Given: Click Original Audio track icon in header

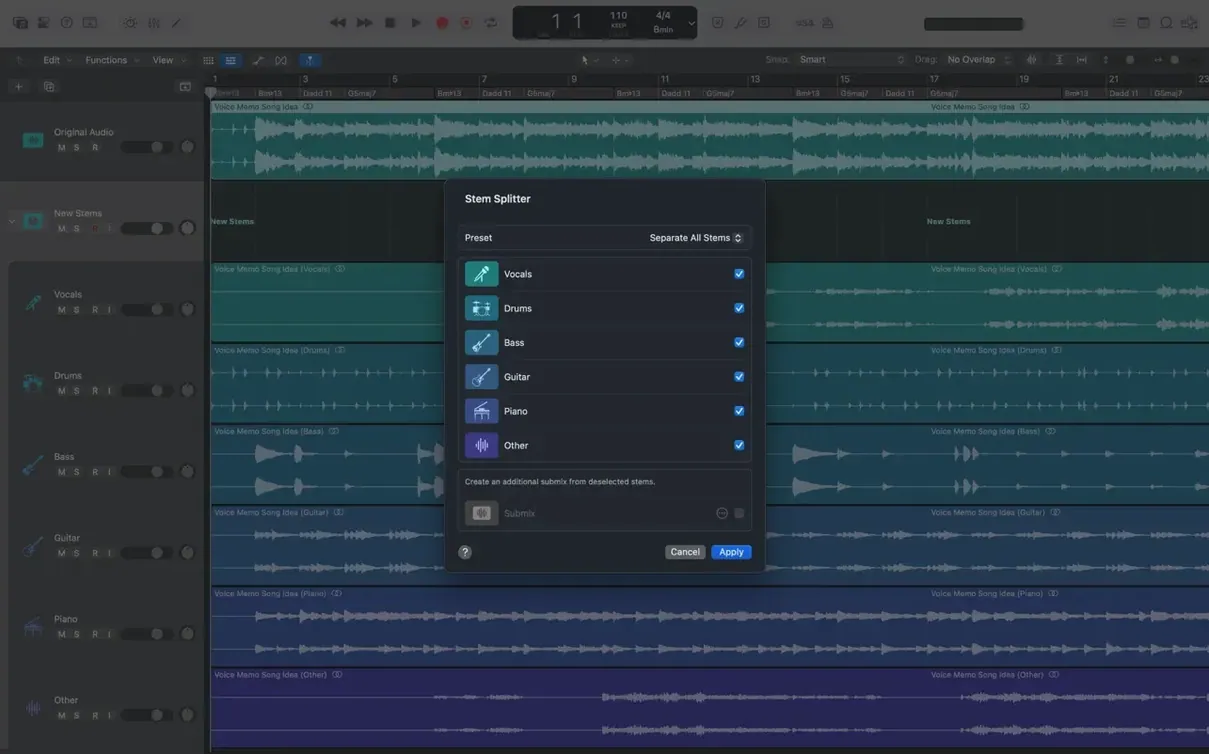Looking at the screenshot, I should 33,140.
